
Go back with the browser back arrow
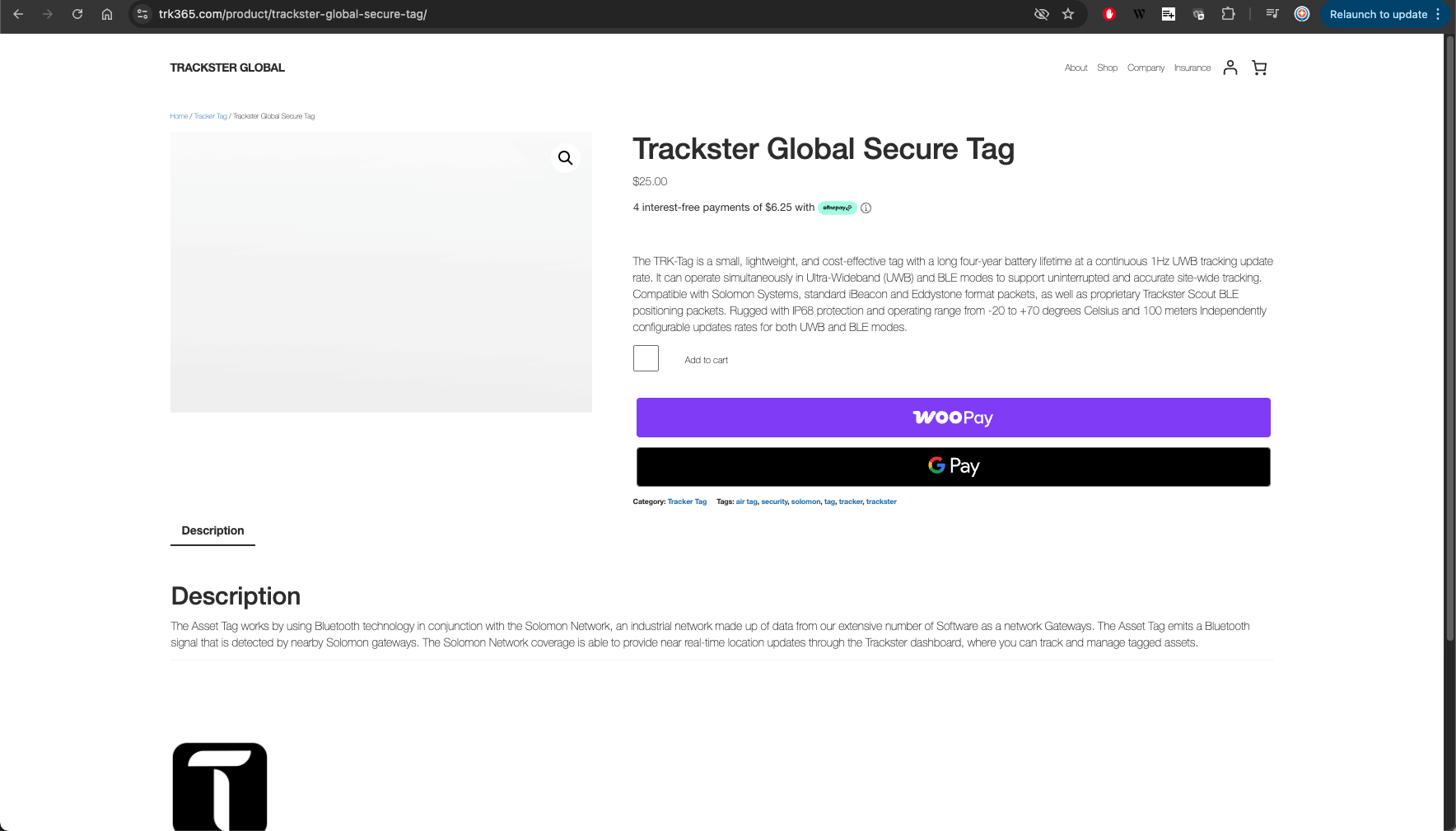tap(18, 14)
